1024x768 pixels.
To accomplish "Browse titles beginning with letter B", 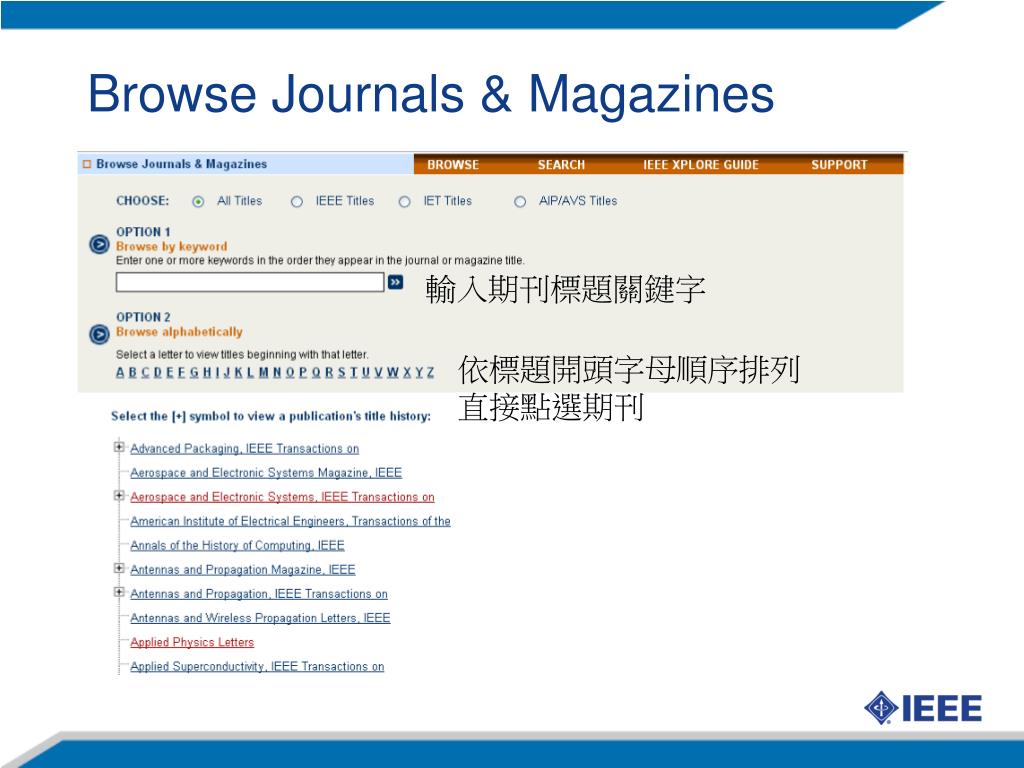I will 133,372.
